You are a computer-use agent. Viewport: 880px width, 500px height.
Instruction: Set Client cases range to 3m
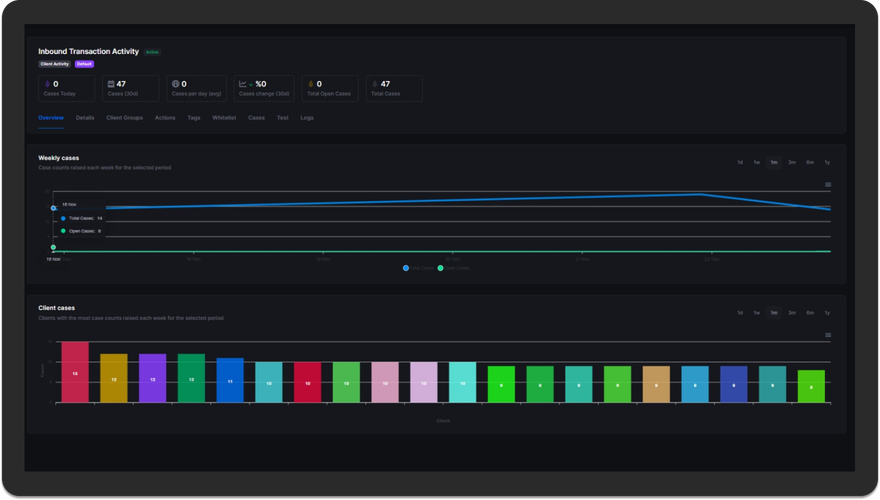(x=792, y=313)
